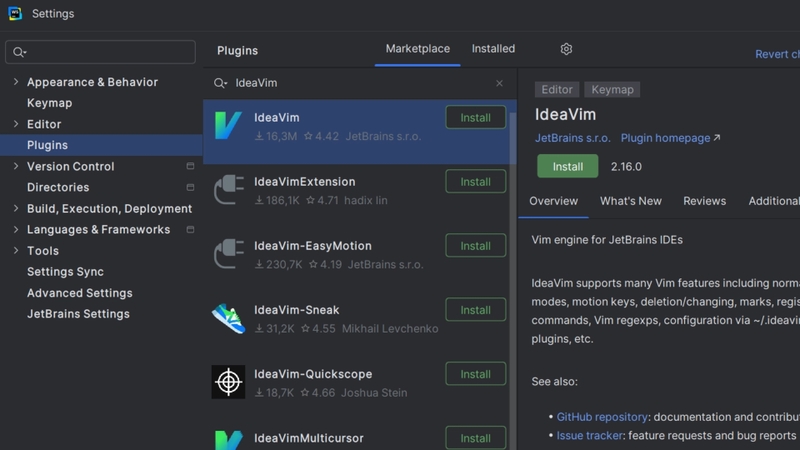Select the IdeaVim-EasyMotion plugin name
800x450 pixels.
tap(313, 246)
